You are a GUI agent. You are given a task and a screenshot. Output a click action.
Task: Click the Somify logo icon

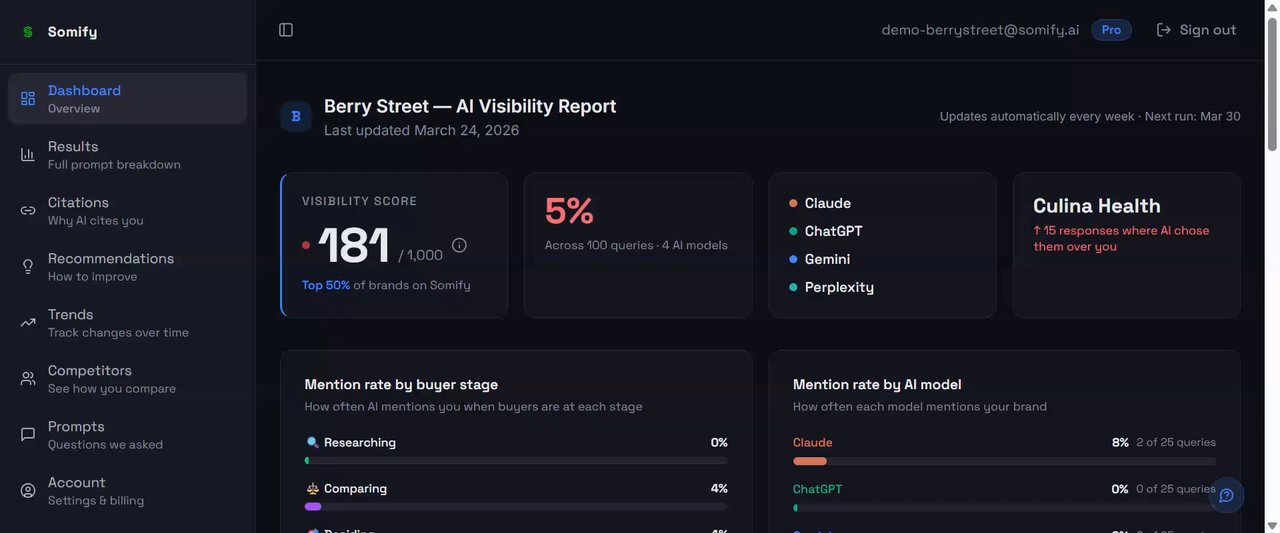click(x=28, y=32)
